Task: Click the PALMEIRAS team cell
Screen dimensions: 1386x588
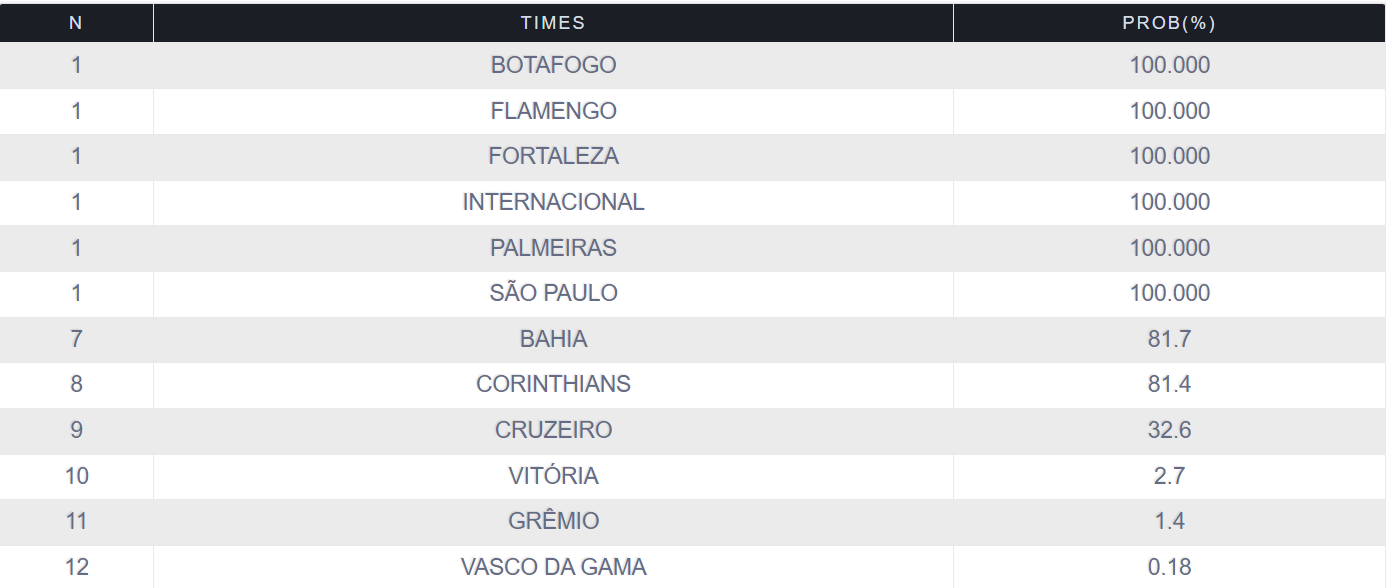Action: (x=553, y=248)
